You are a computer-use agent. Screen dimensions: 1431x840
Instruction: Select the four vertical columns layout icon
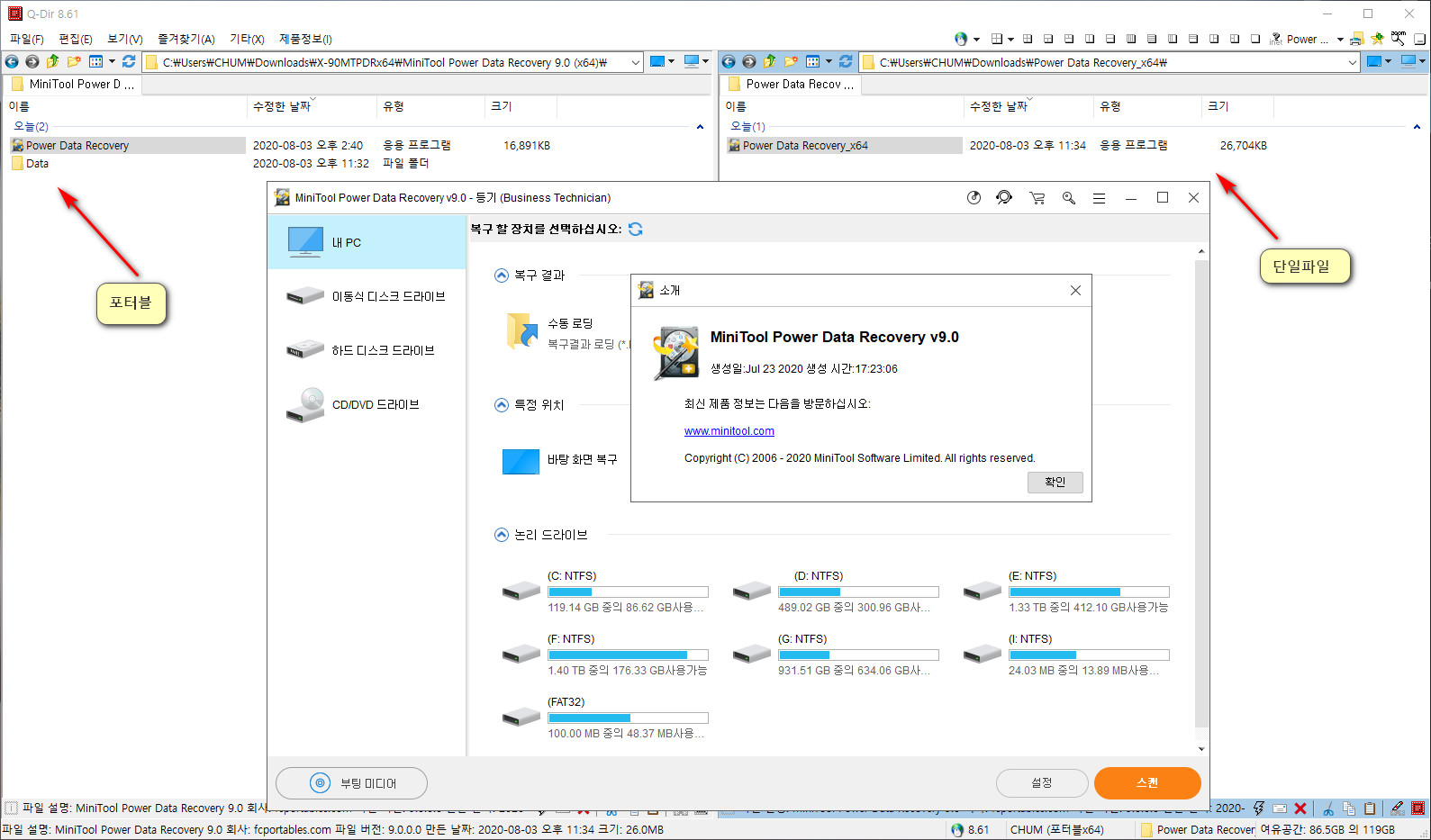click(1130, 39)
